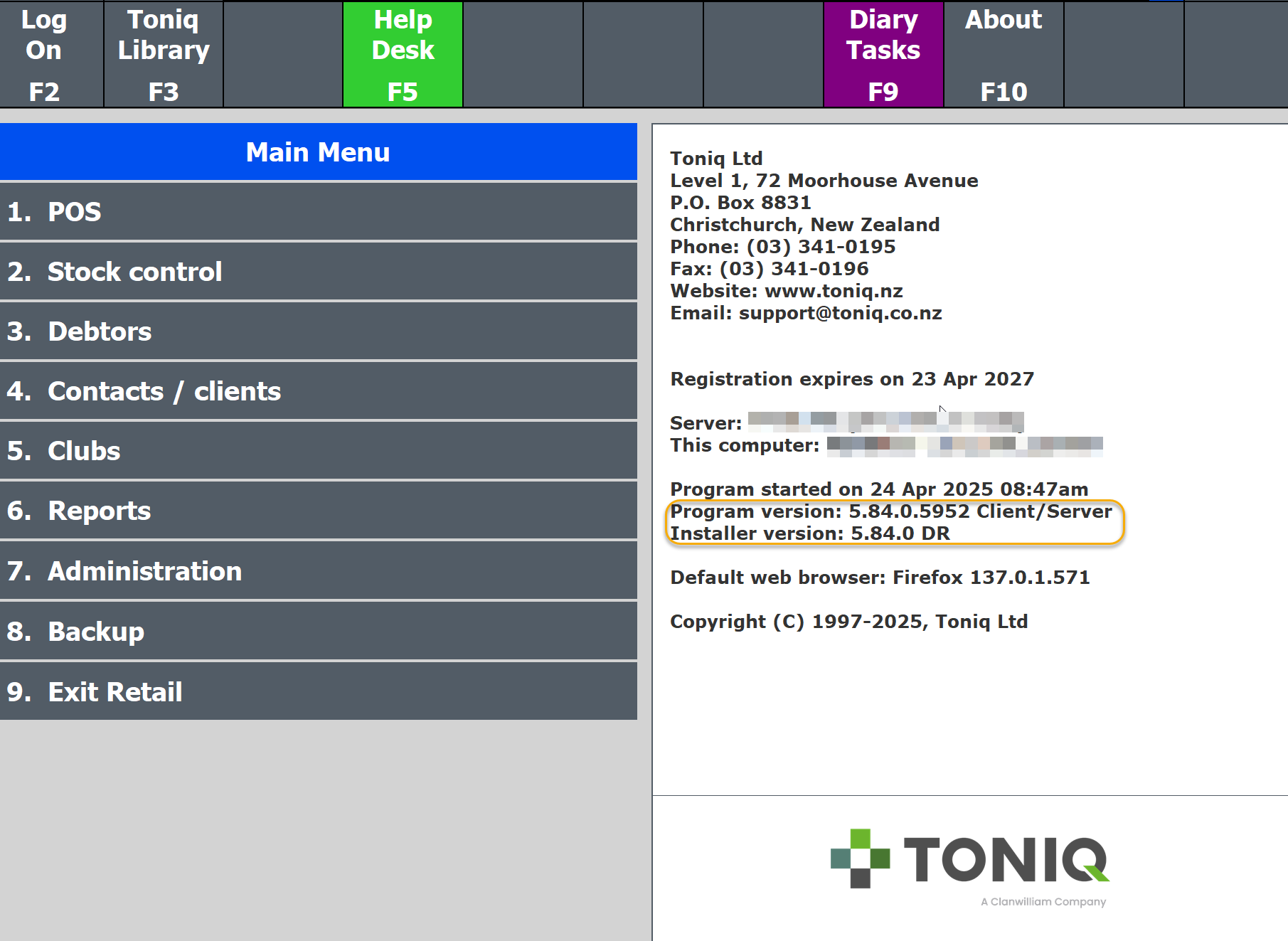This screenshot has width=1288, height=941.
Task: Select 8. Backup option
Action: pos(318,632)
